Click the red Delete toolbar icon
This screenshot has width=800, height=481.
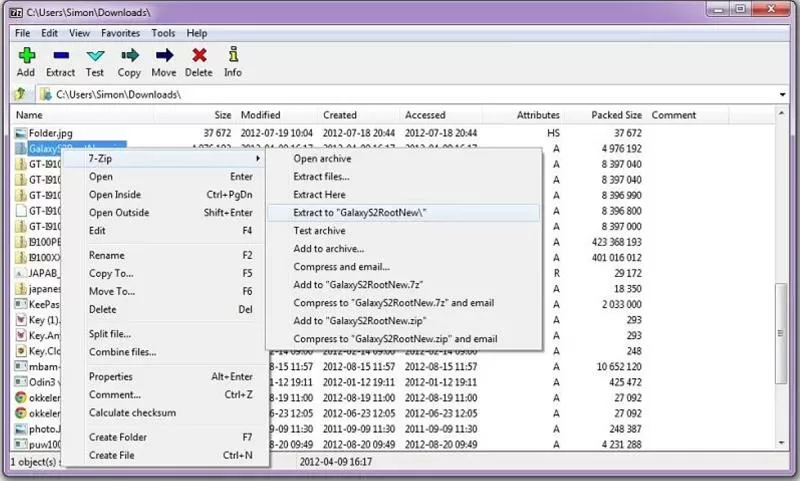tap(199, 57)
